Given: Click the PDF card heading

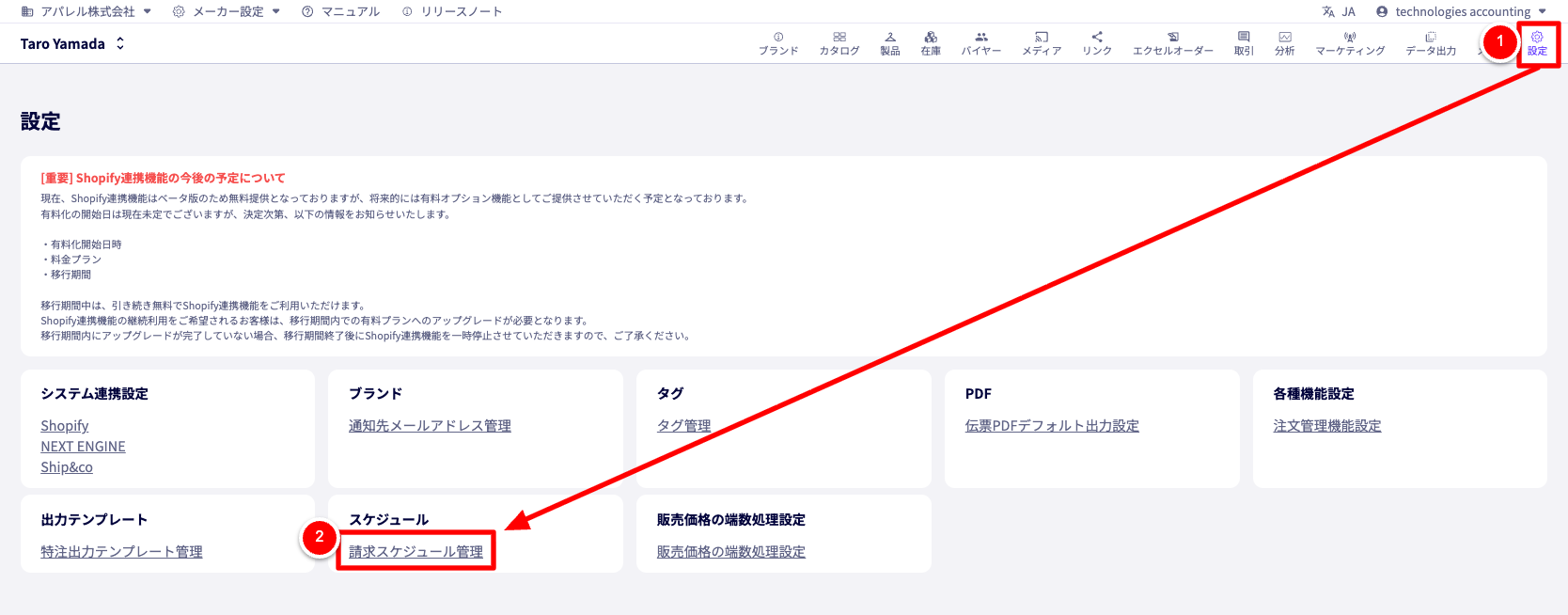Looking at the screenshot, I should click(978, 394).
